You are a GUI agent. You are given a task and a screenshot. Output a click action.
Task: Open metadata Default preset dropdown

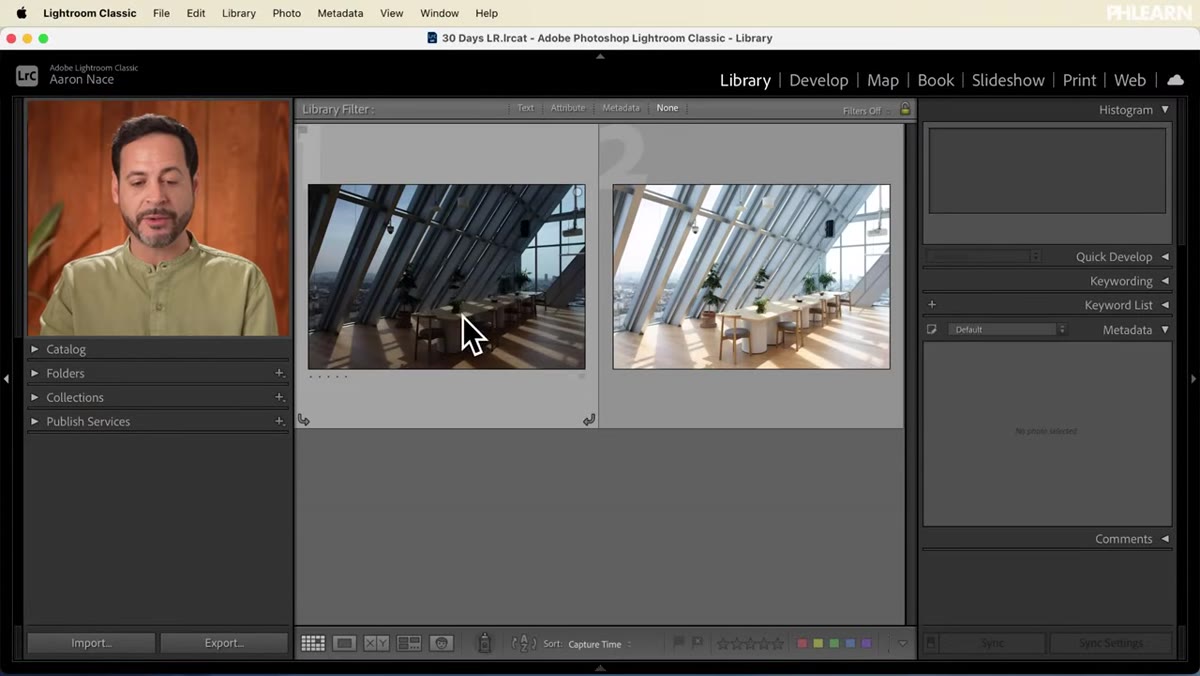[x=1007, y=329]
